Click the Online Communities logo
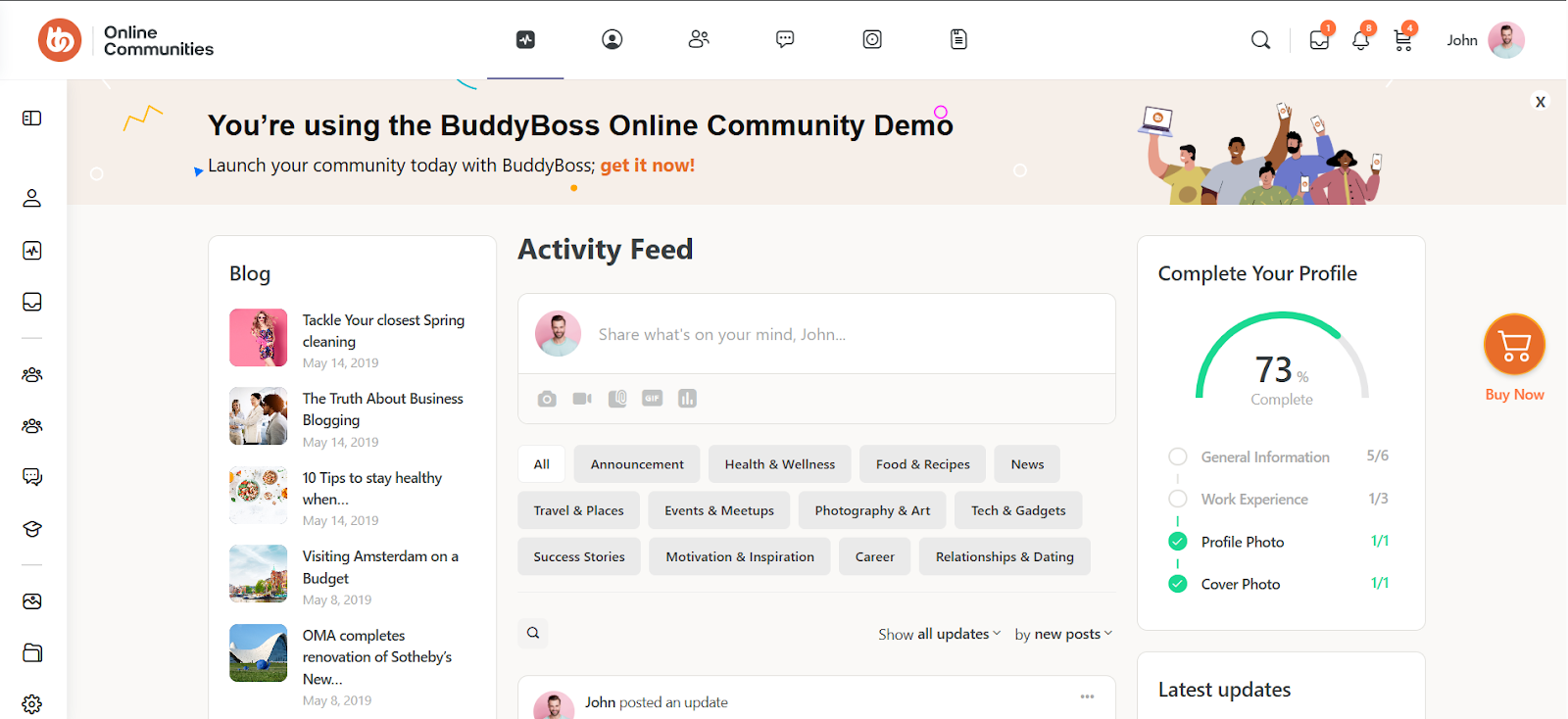The height and width of the screenshot is (719, 1568). [126, 40]
